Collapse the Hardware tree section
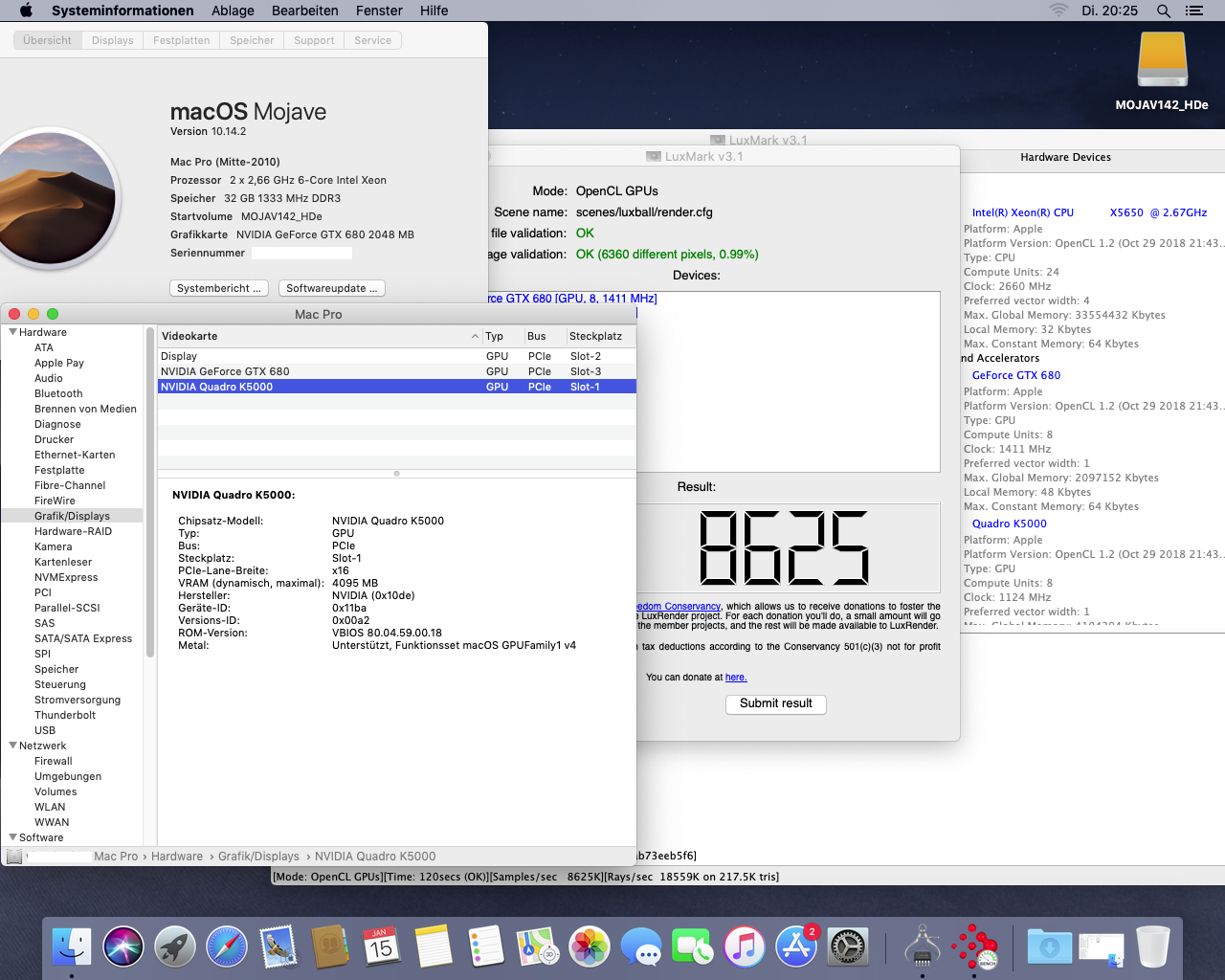The image size is (1225, 980). click(x=13, y=332)
